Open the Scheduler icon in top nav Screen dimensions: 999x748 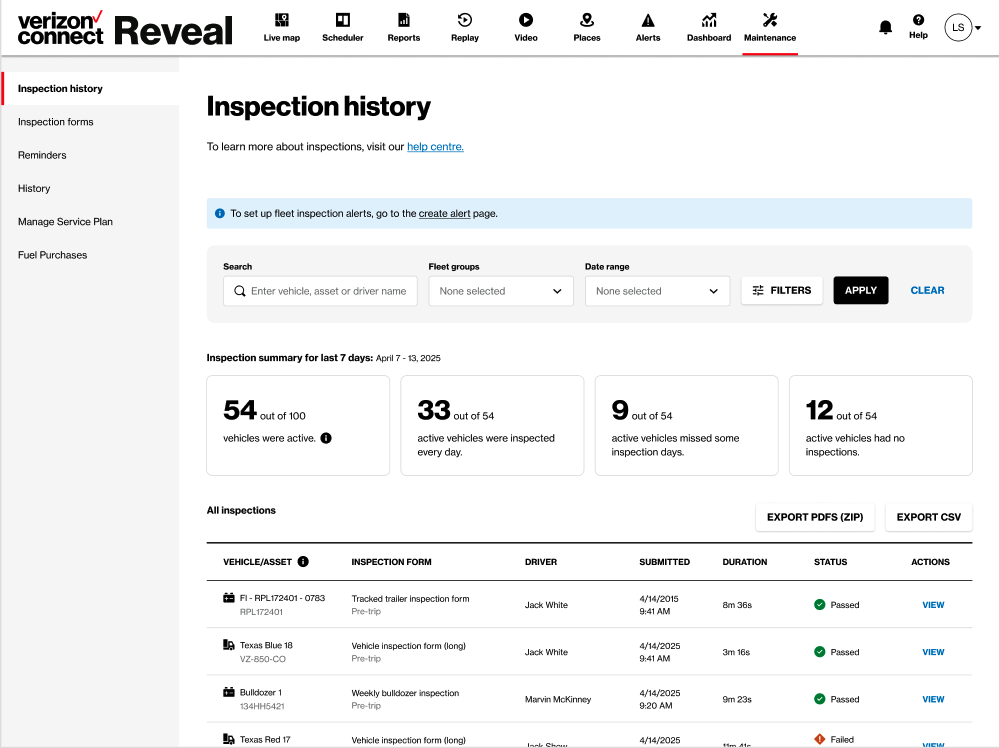[343, 20]
